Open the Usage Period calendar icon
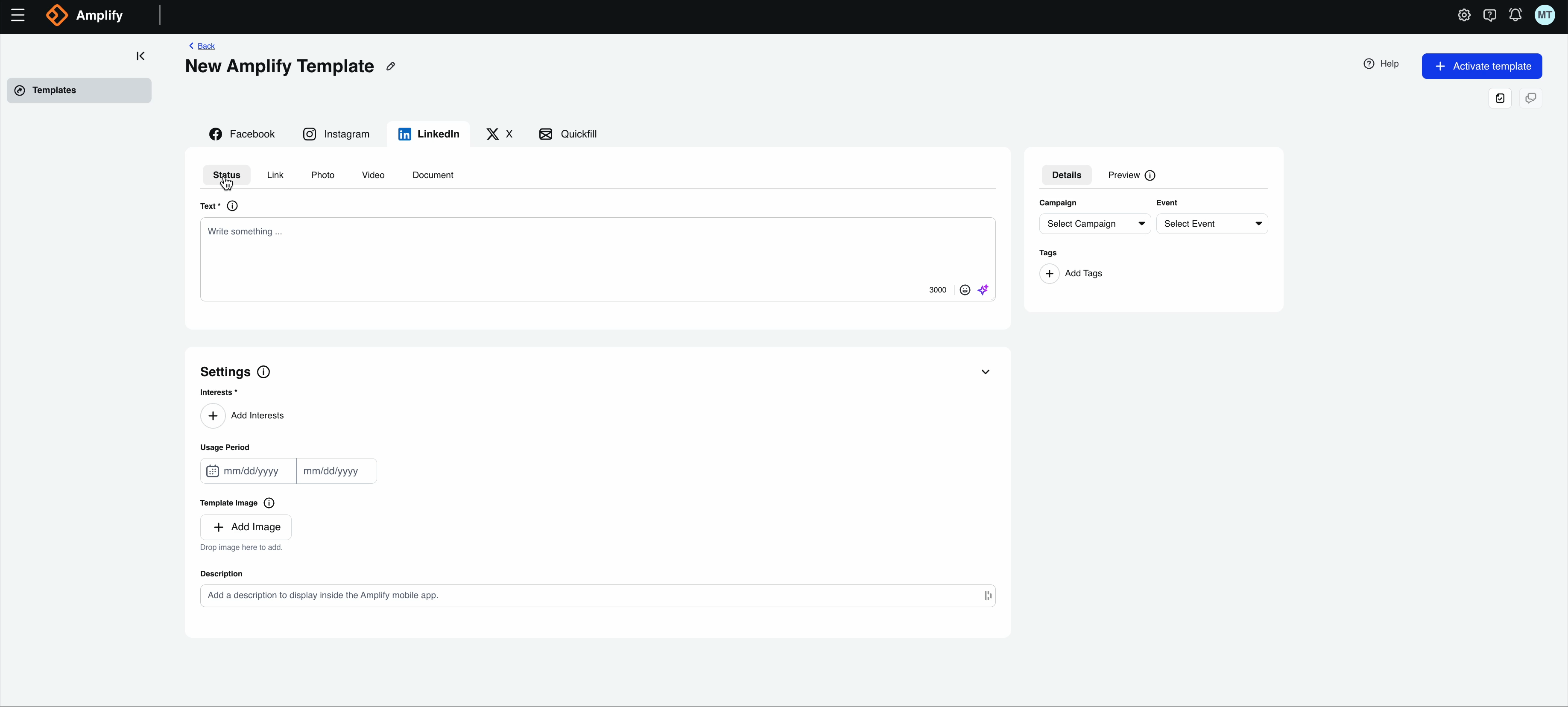 pyautogui.click(x=212, y=471)
